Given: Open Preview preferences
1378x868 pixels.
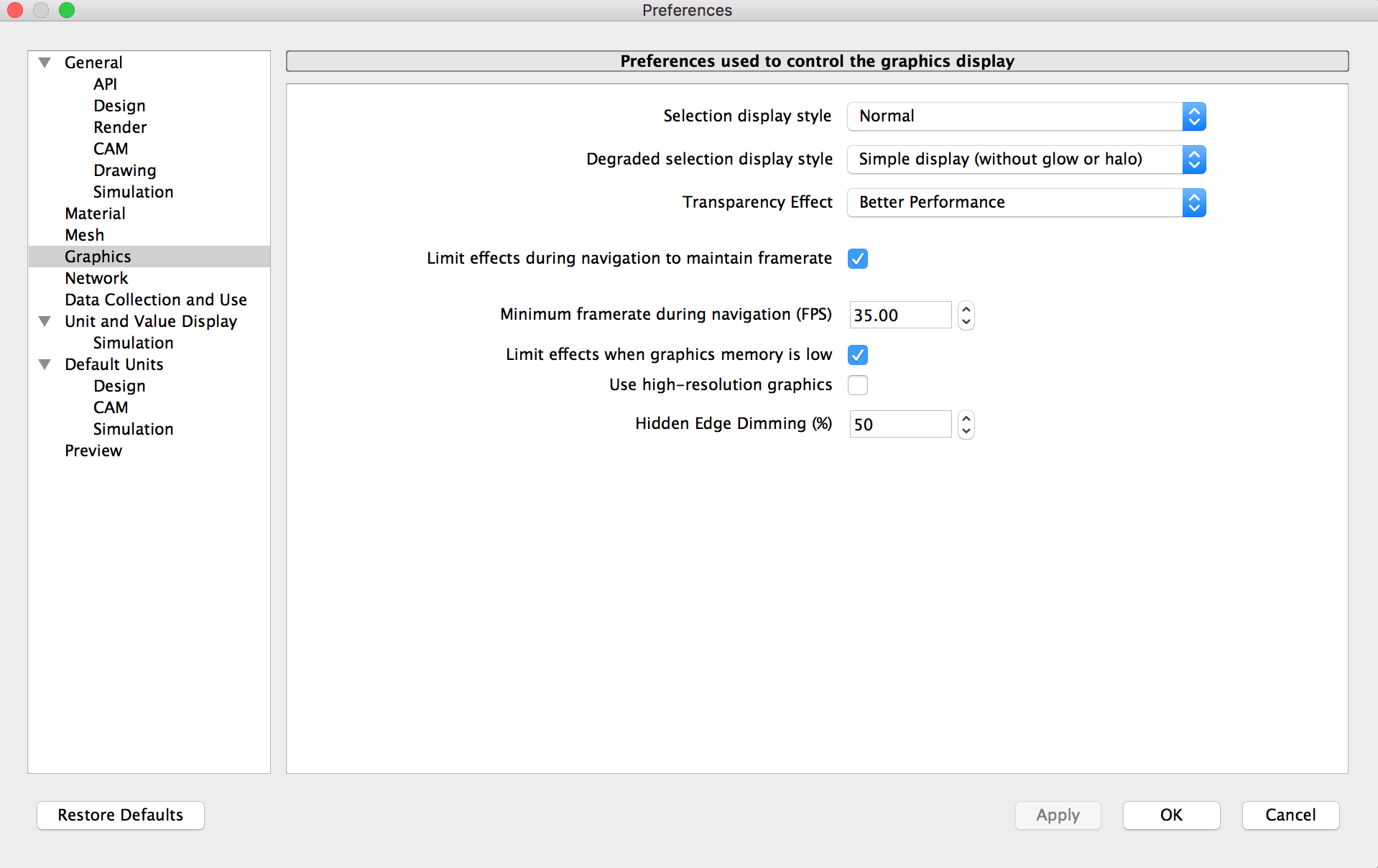Looking at the screenshot, I should 93,451.
